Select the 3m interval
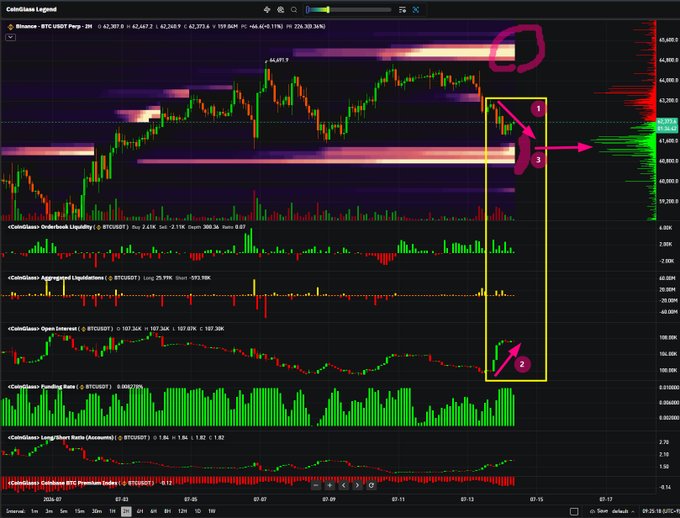 click(x=49, y=511)
